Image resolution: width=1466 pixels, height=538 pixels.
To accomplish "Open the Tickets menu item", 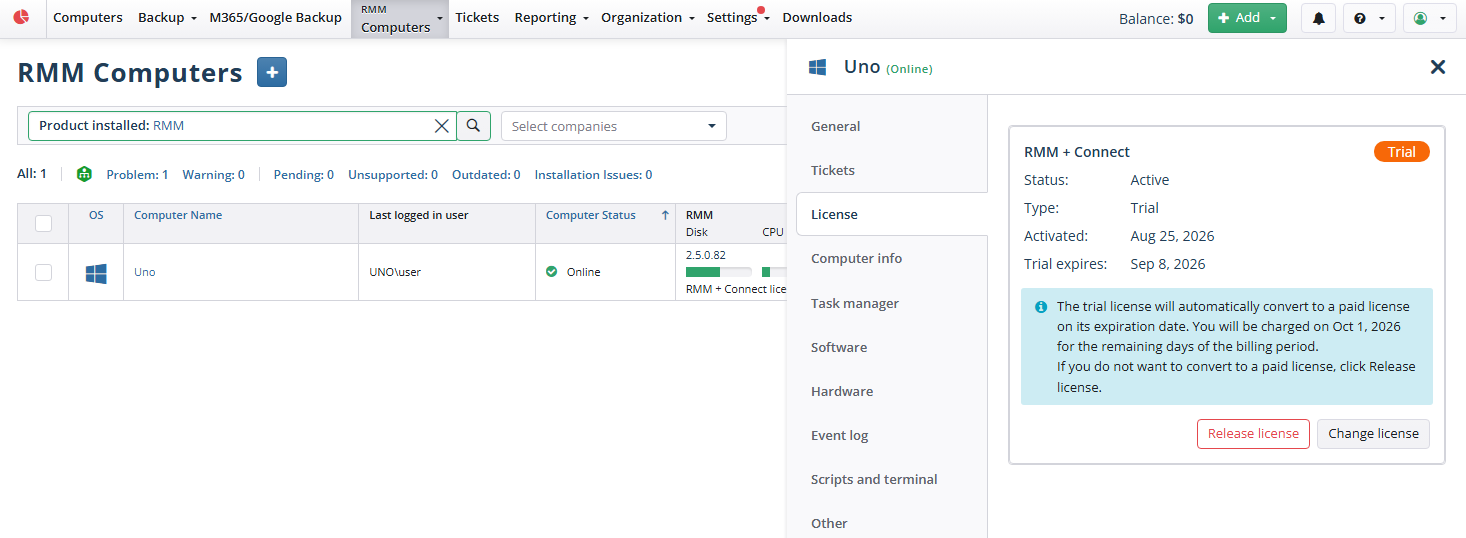I will tap(477, 18).
